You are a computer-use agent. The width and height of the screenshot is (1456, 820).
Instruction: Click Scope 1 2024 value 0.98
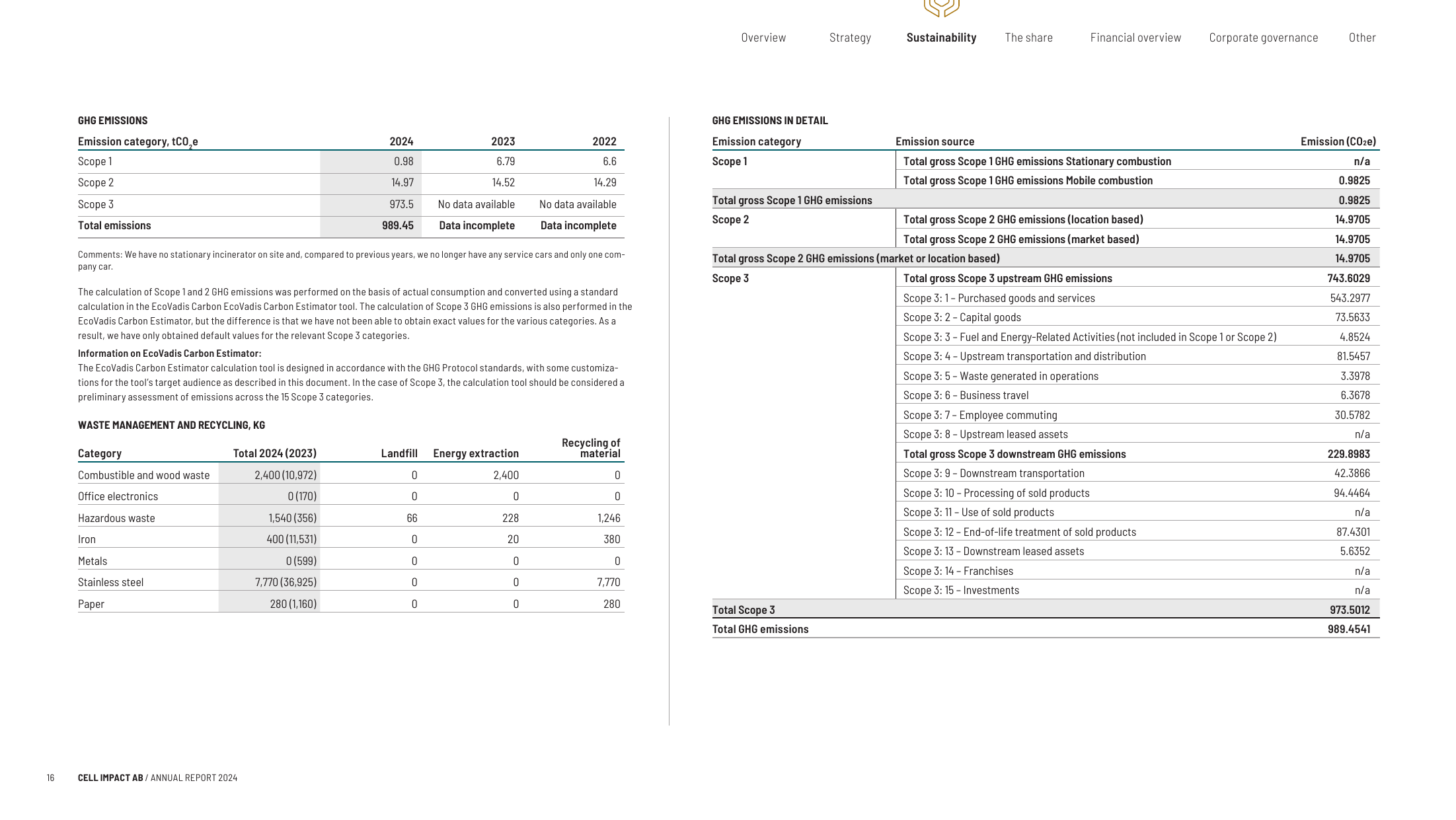coord(403,161)
